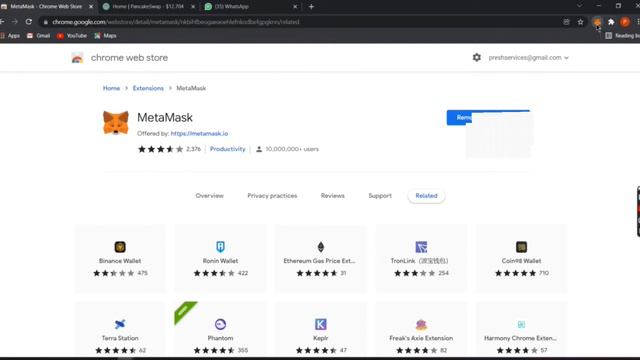Click the Extensions breadcrumb link
The width and height of the screenshot is (640, 360).
point(148,88)
